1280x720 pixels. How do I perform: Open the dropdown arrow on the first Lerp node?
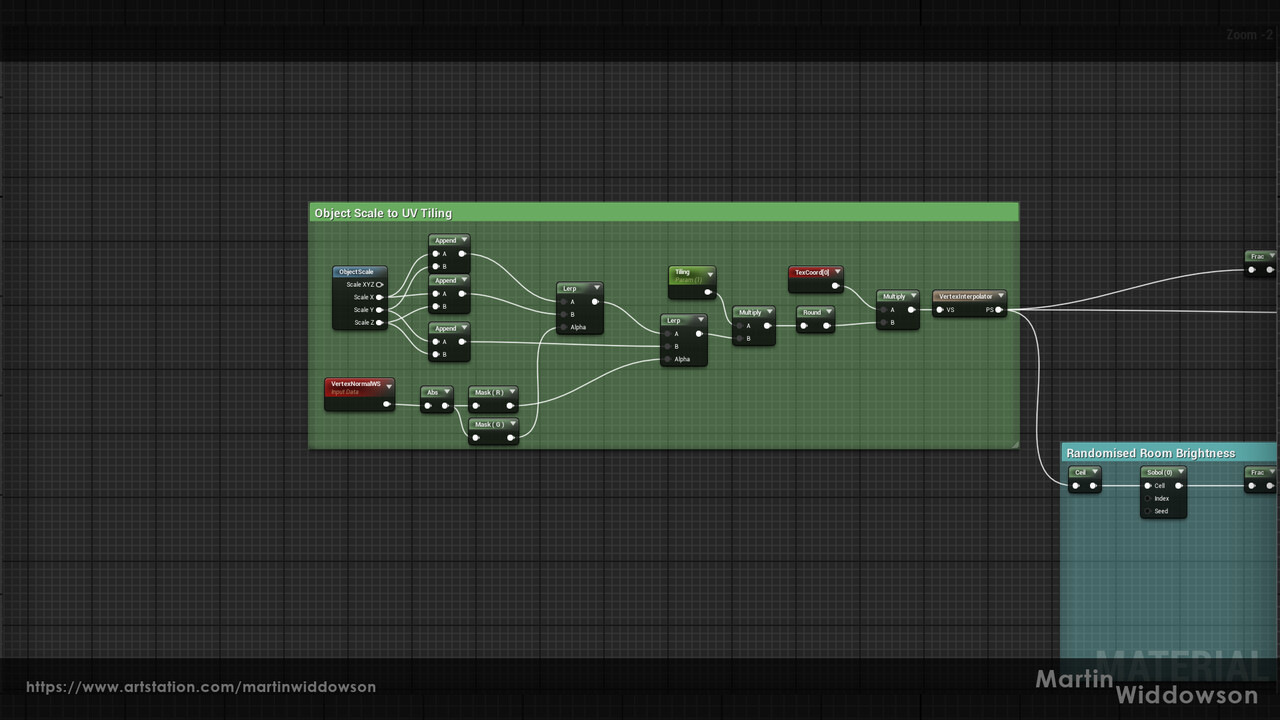[599, 288]
